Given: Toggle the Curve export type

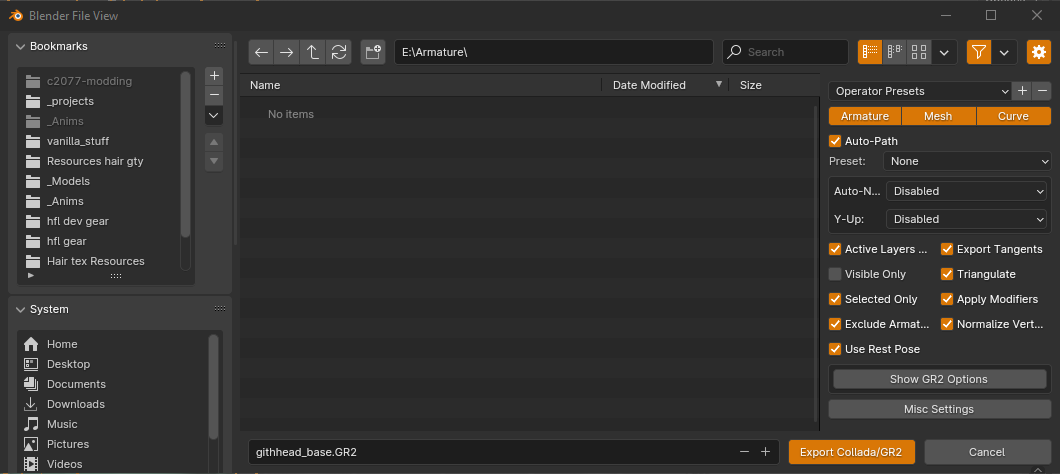Looking at the screenshot, I should tap(1013, 116).
